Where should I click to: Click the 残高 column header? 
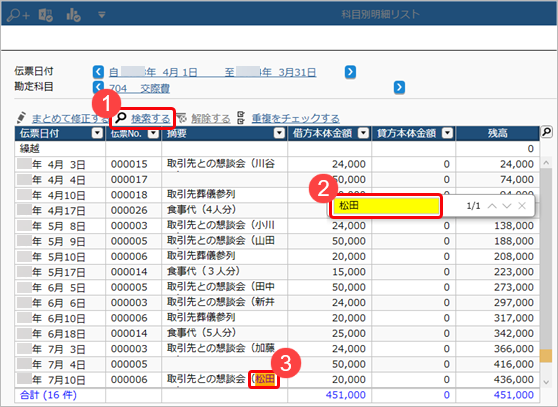point(498,133)
